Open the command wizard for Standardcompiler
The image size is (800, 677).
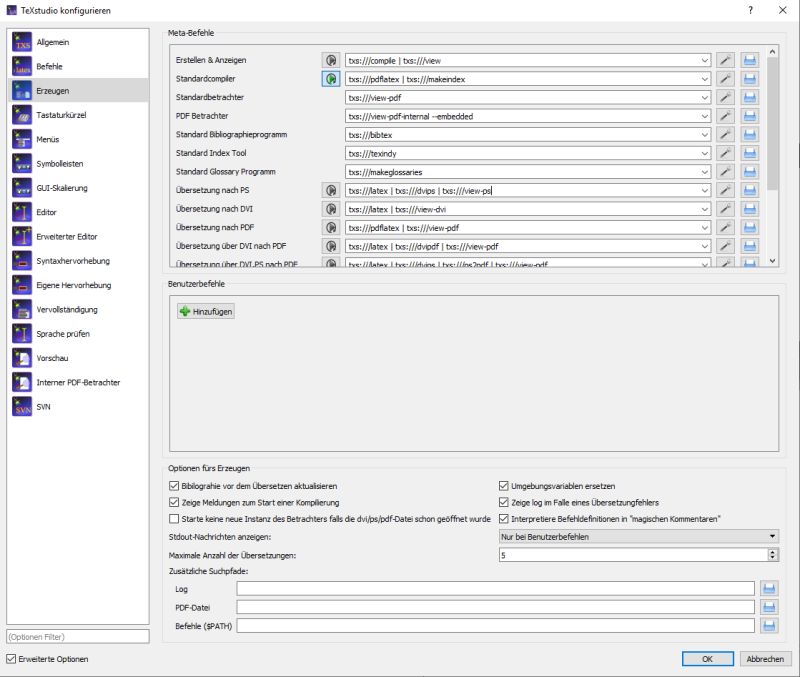pyautogui.click(x=330, y=78)
